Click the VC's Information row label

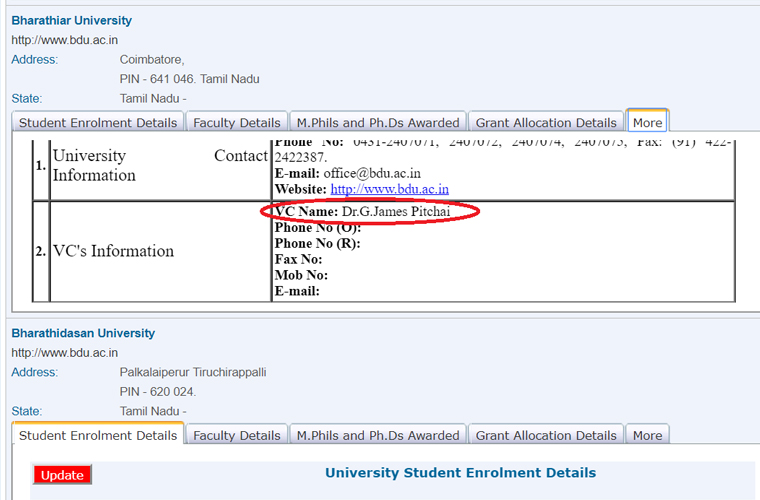113,251
